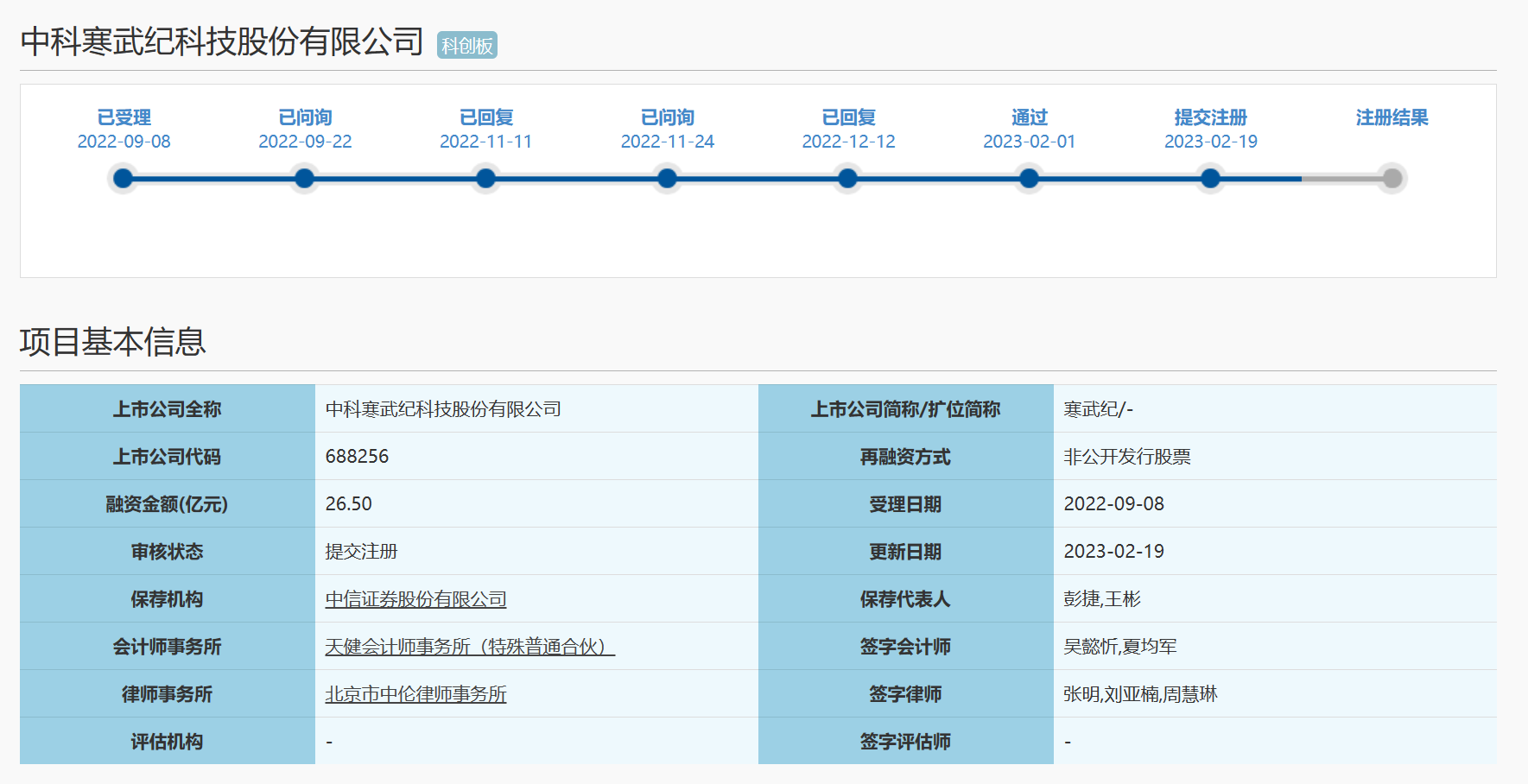Click the 融资金额(亿元) header cell

coord(168,503)
